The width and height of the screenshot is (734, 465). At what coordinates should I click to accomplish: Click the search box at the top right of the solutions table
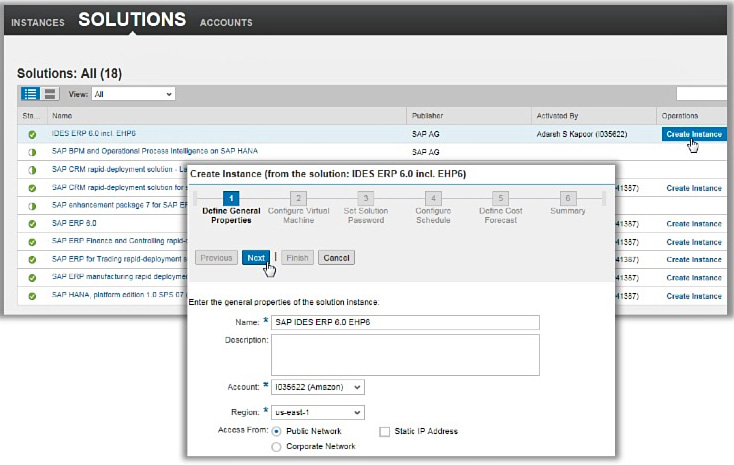point(701,94)
